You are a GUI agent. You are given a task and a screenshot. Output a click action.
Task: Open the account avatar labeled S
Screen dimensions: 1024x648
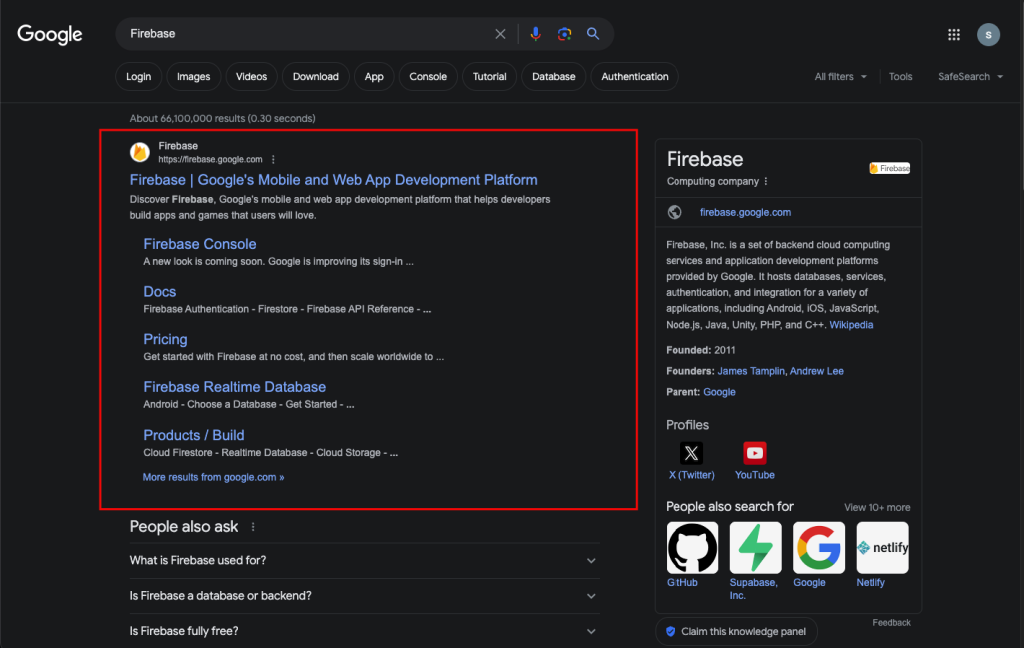click(x=988, y=35)
